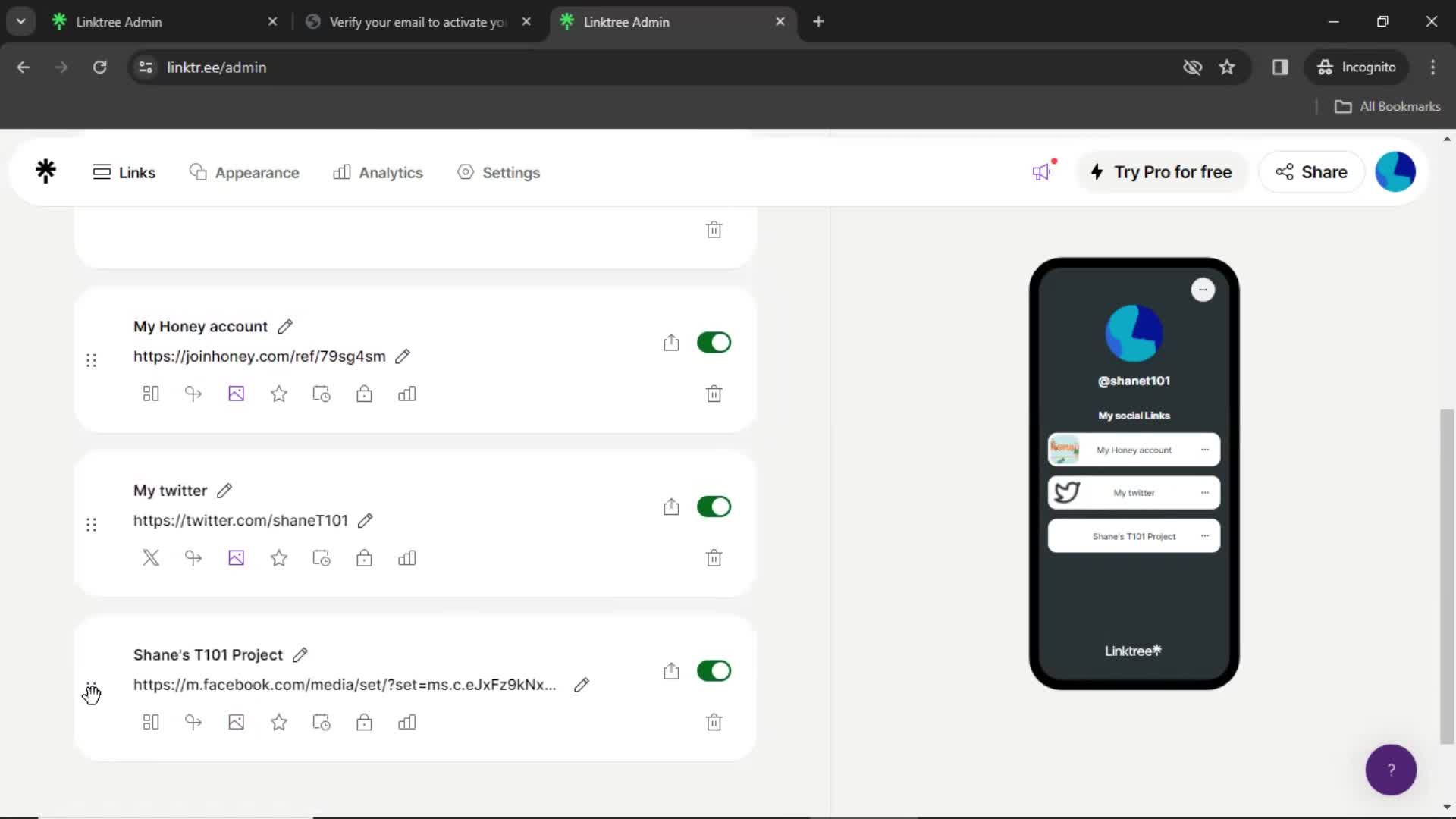Prioritize Shane's T101 Project with star icon
Viewport: 1456px width, 819px height.
pos(279,722)
